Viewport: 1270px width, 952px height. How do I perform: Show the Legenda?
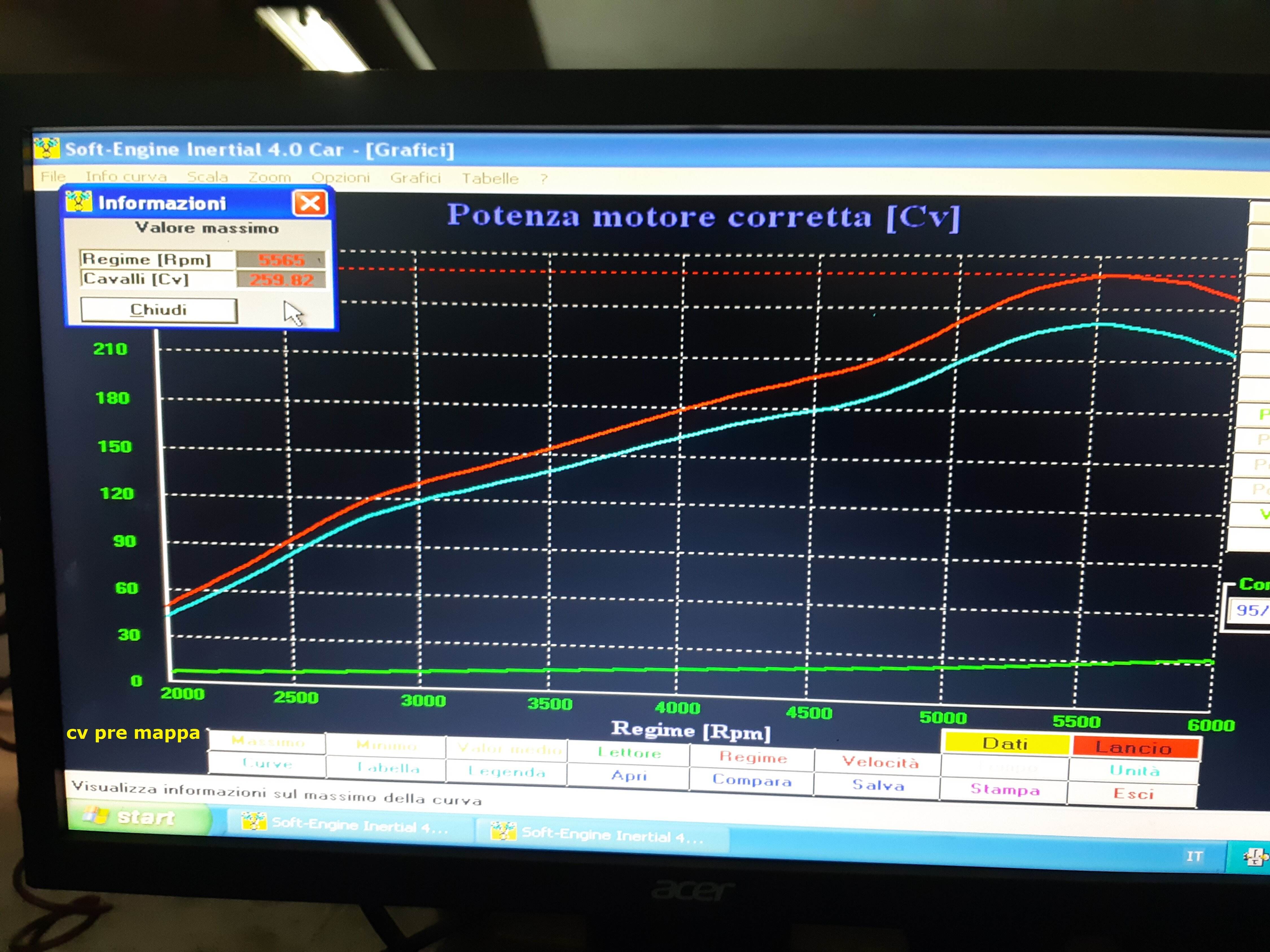507,772
